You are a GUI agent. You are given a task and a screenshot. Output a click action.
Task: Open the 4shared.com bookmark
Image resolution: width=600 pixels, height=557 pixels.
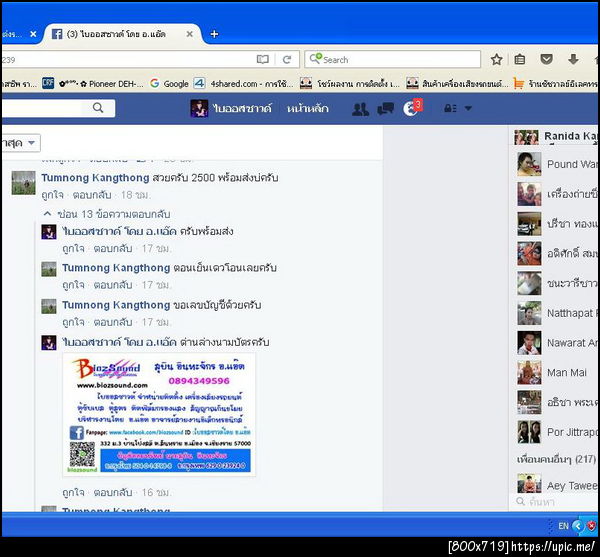(x=243, y=83)
